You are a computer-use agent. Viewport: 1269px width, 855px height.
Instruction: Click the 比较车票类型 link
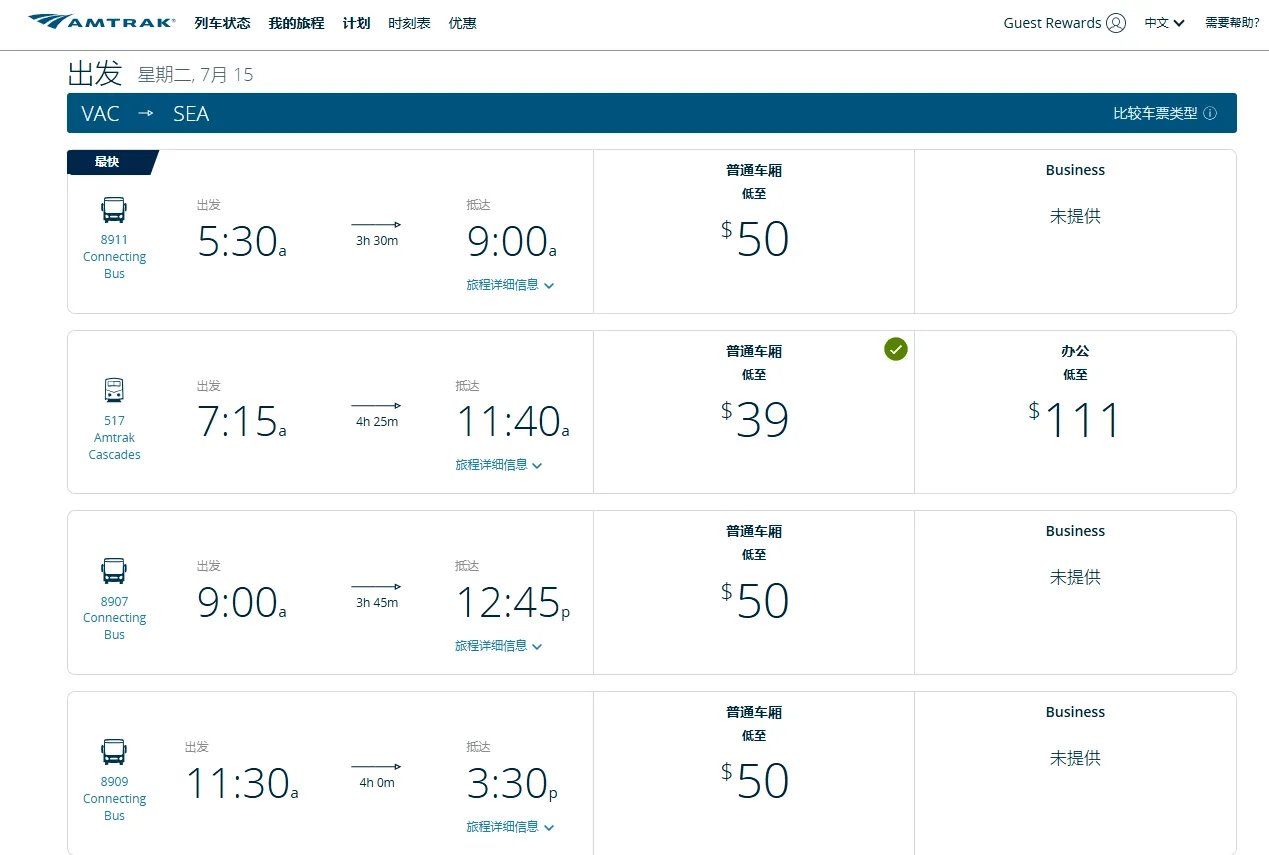(x=1155, y=114)
